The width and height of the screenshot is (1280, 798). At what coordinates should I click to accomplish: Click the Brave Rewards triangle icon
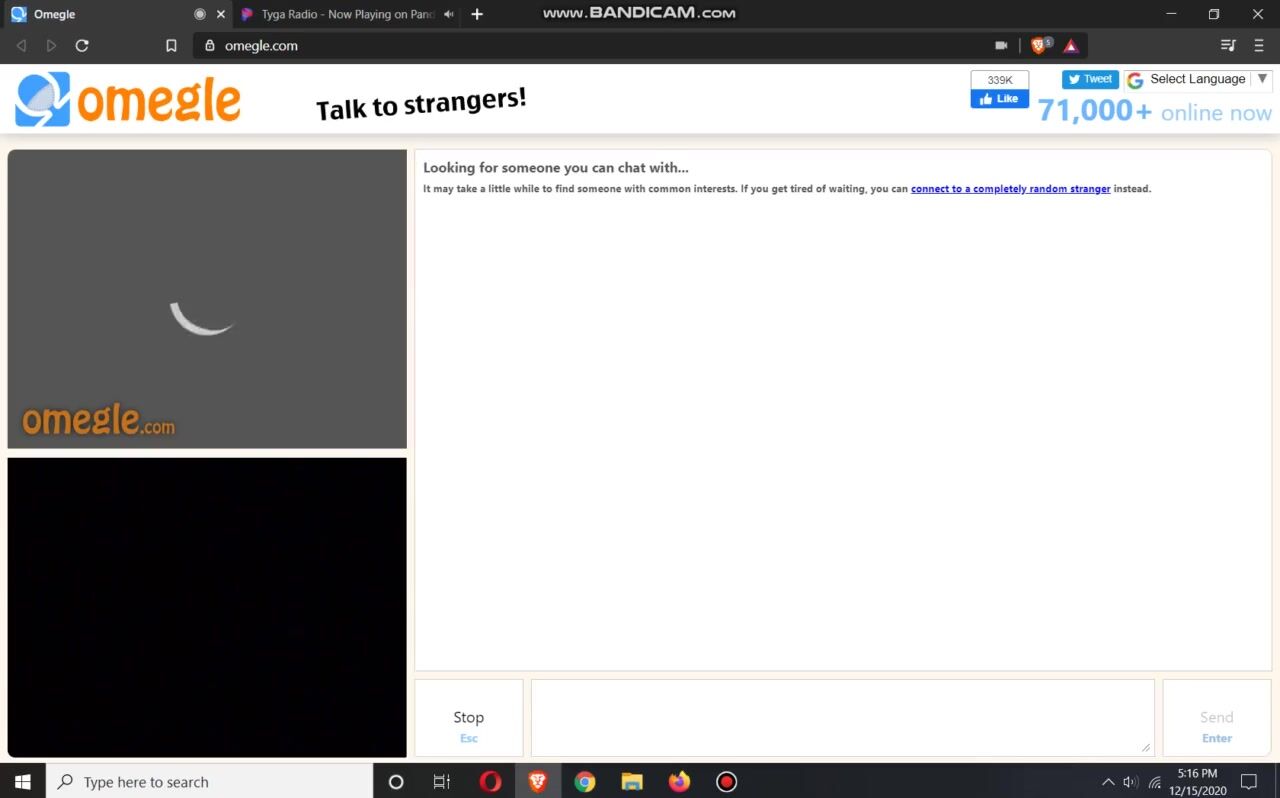point(1071,46)
